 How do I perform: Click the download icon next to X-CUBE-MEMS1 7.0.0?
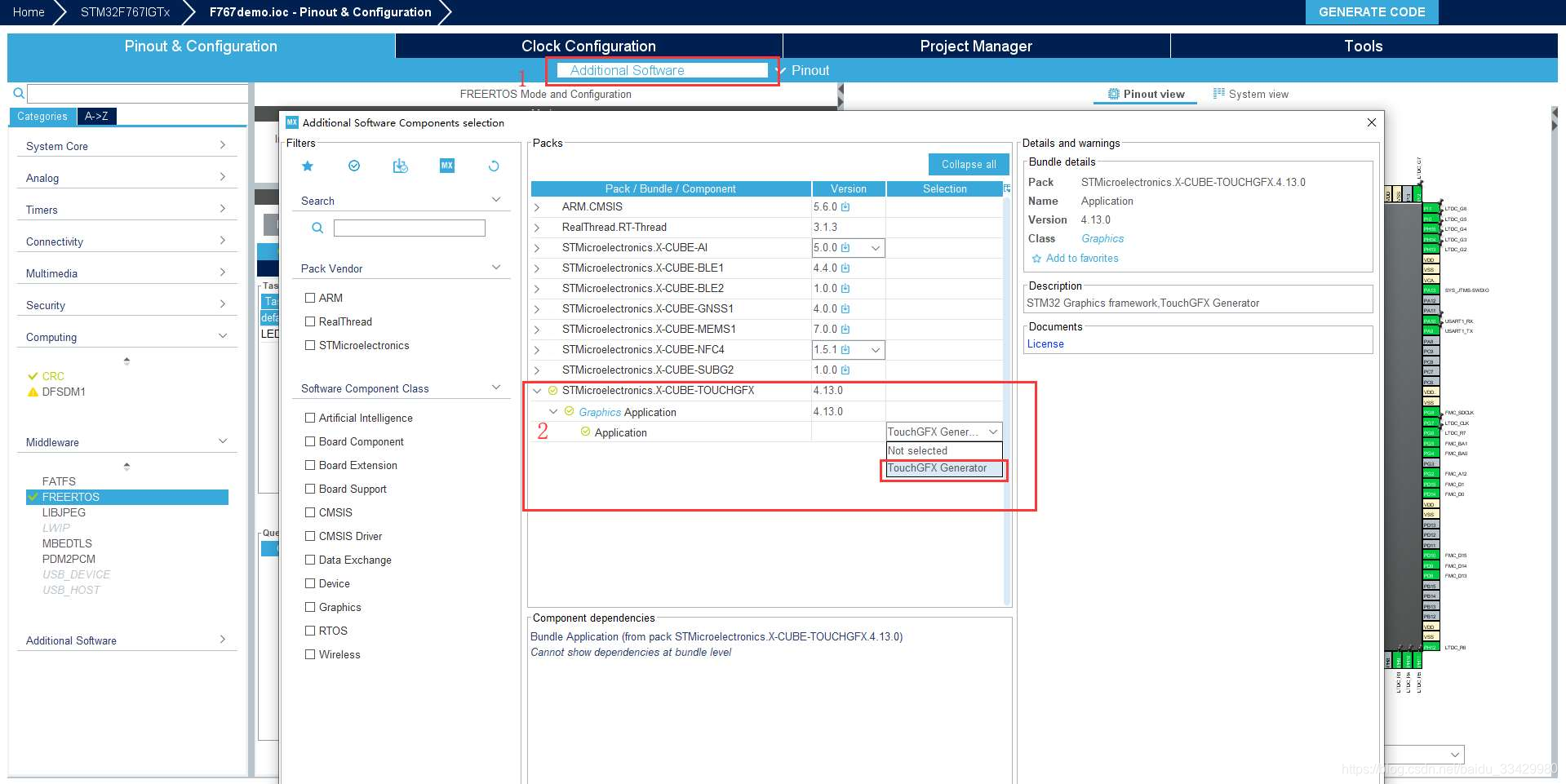(x=845, y=330)
